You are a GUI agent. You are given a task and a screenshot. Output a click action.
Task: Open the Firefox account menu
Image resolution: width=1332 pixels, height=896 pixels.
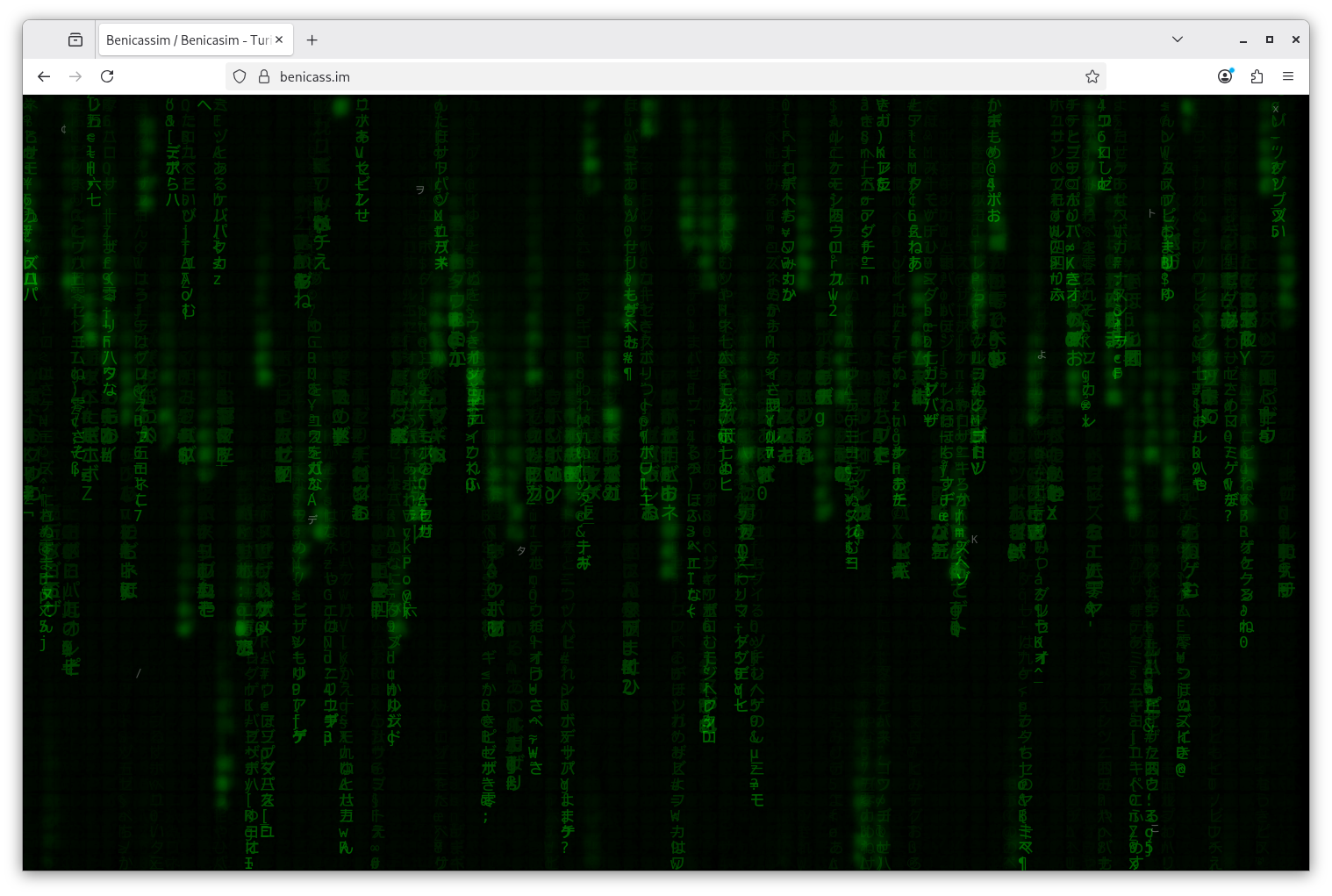pyautogui.click(x=1225, y=76)
